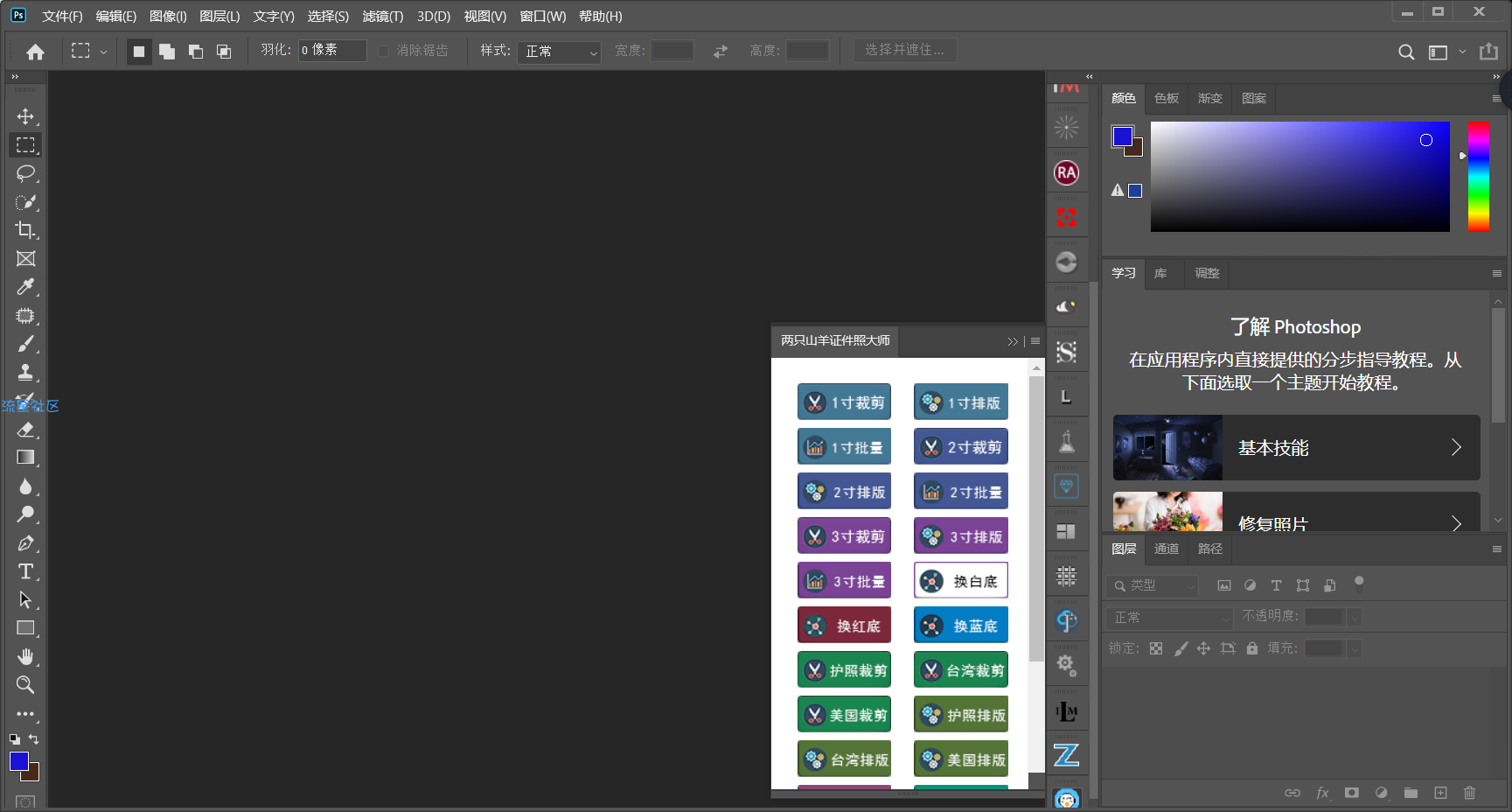Screen dimensions: 1512x812
Task: Select the Eraser tool
Action: click(x=25, y=430)
